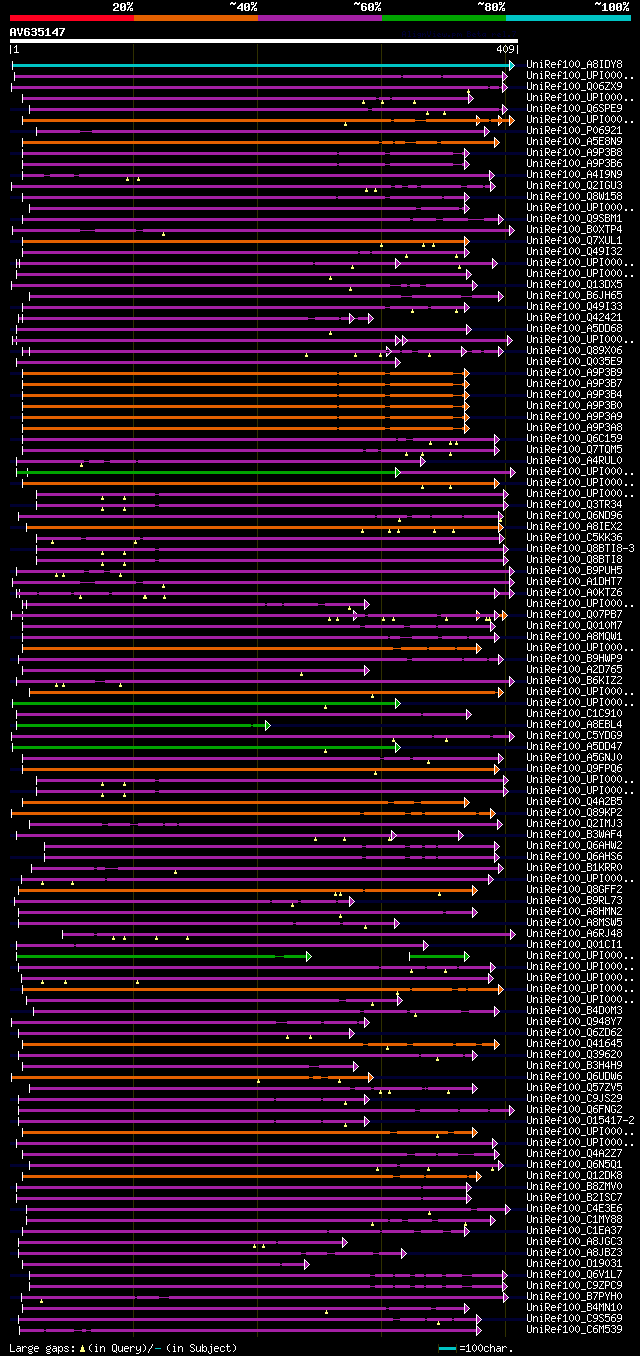
Task: Click the orange ~40% identity legend segment
Action: [196, 18]
